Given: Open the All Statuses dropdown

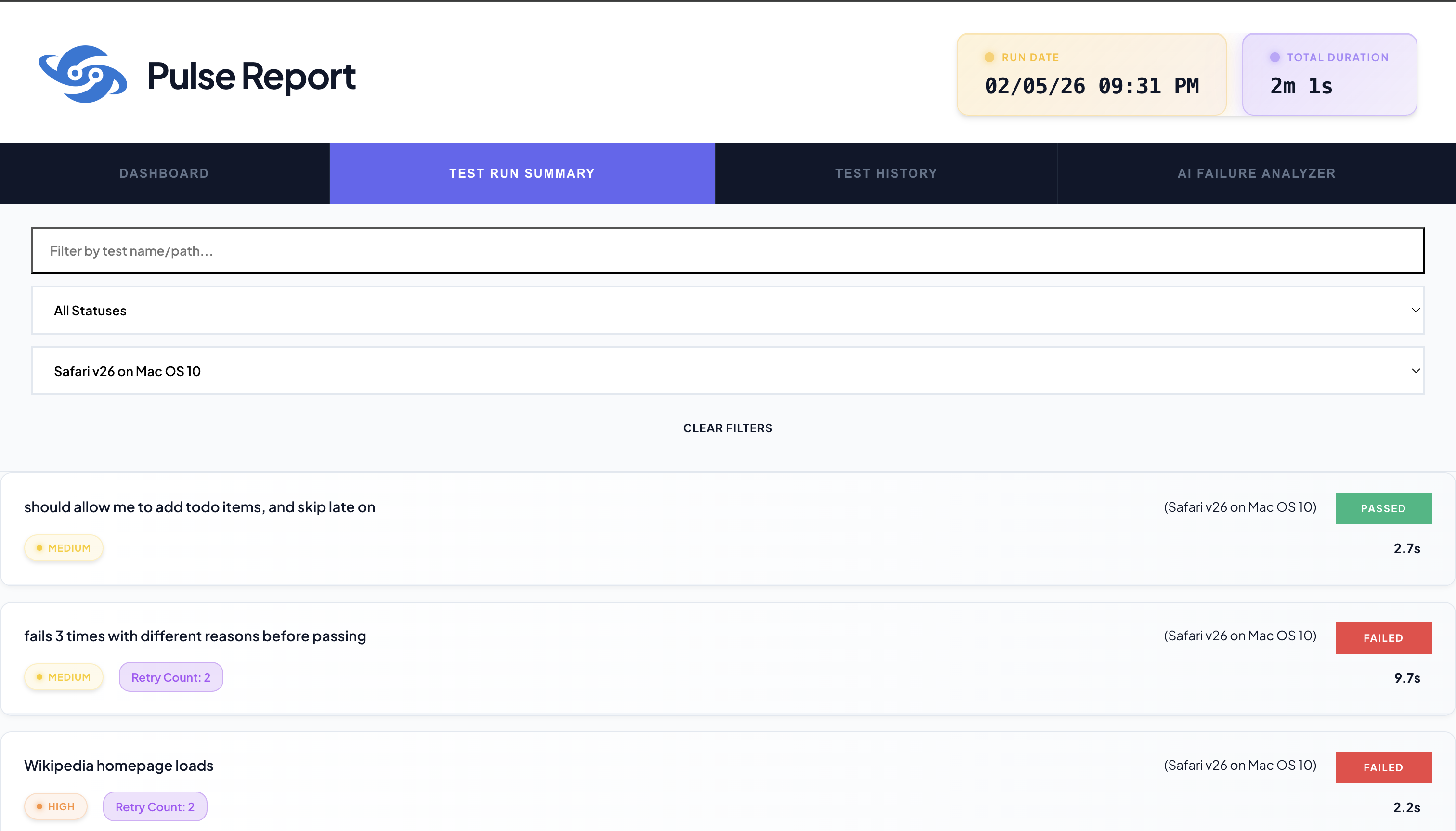Looking at the screenshot, I should (x=727, y=311).
